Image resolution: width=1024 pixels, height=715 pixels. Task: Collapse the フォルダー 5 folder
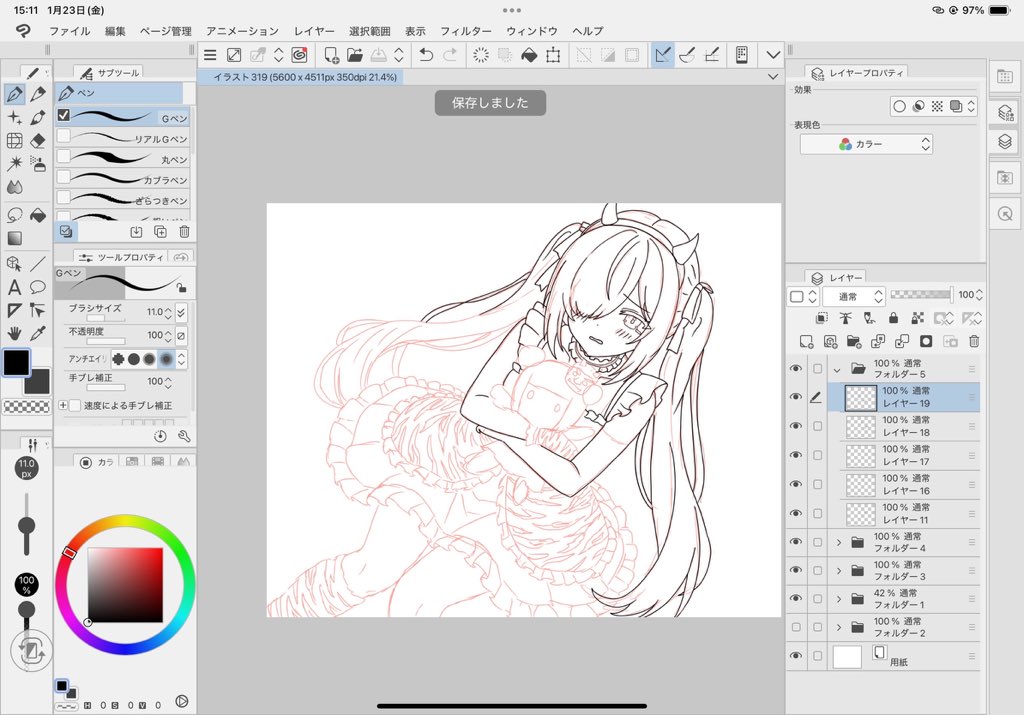[x=837, y=370]
